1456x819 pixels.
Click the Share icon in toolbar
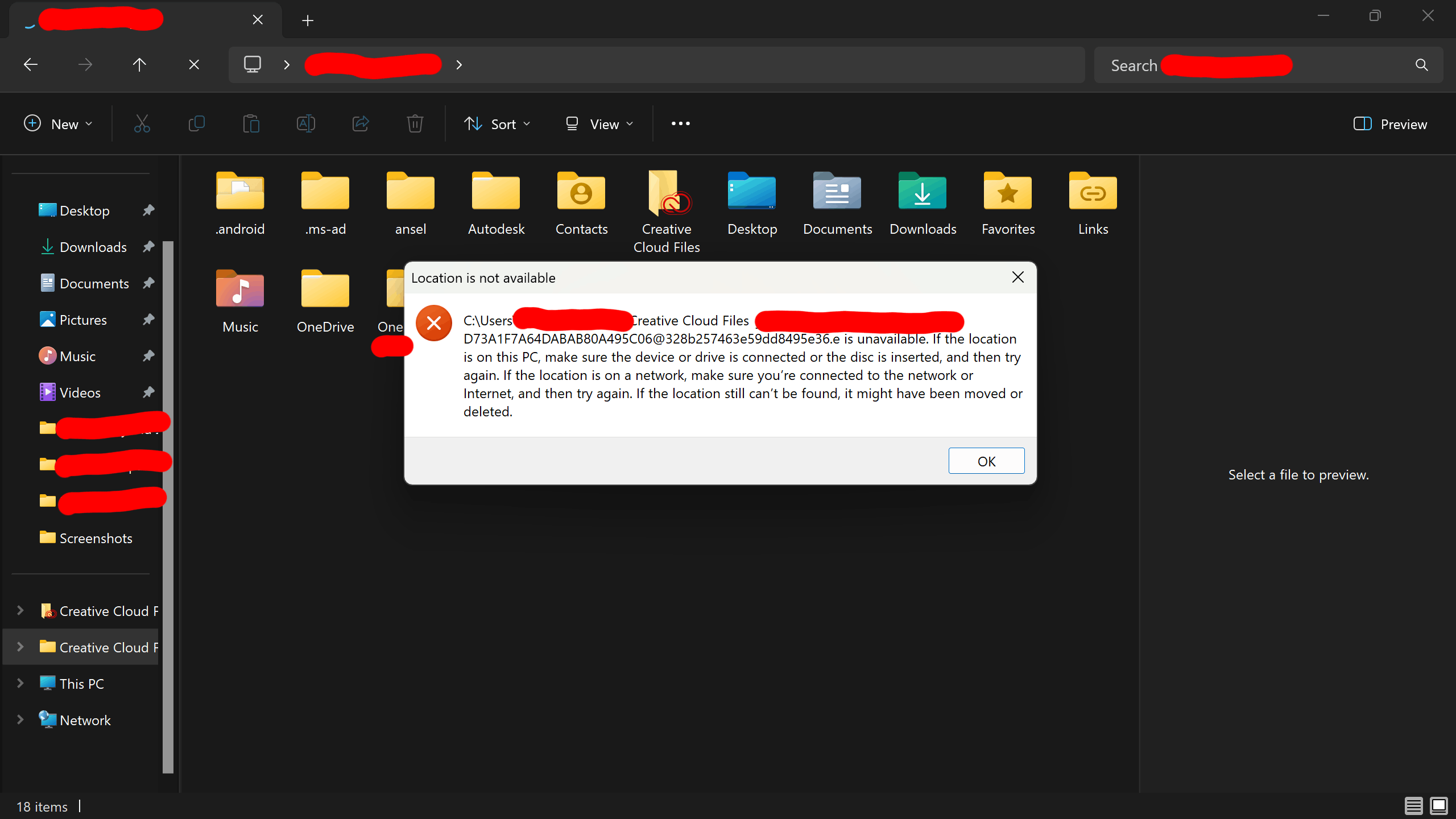pos(361,123)
